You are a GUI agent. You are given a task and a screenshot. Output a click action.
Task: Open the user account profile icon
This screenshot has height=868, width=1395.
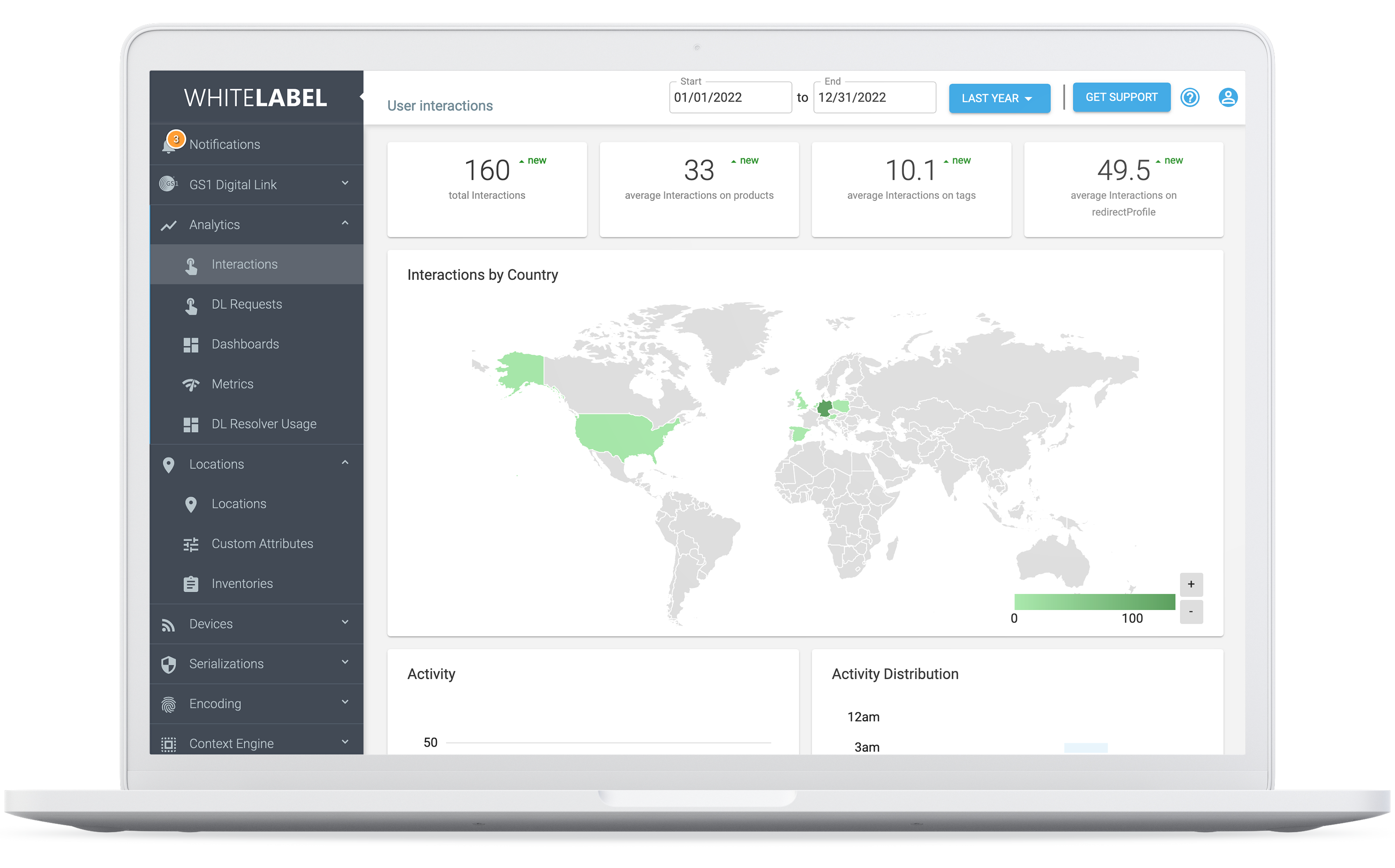(x=1227, y=97)
